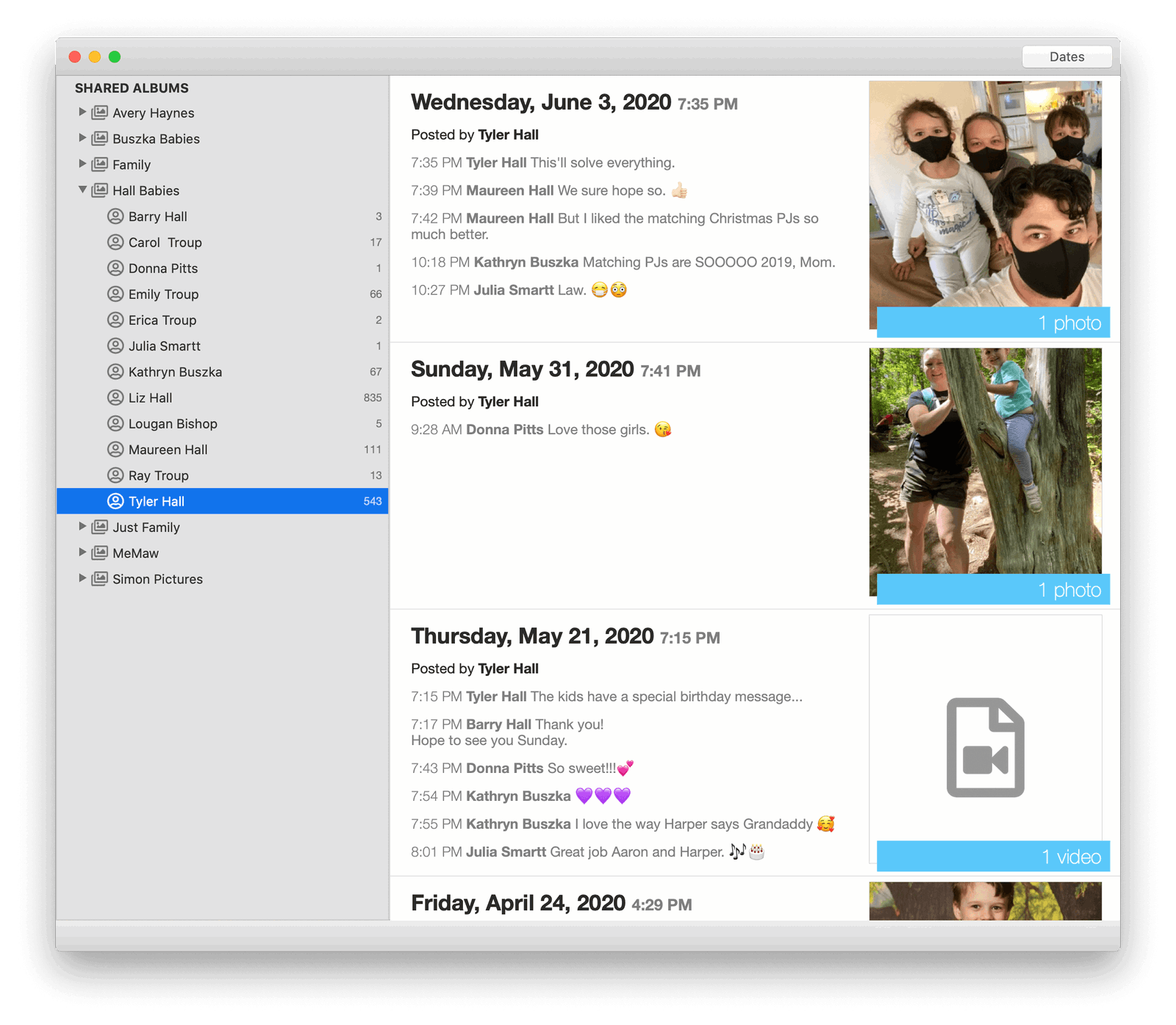This screenshot has width=1176, height=1025.
Task: Expand the Buszka Babies album tree
Action: tap(82, 138)
